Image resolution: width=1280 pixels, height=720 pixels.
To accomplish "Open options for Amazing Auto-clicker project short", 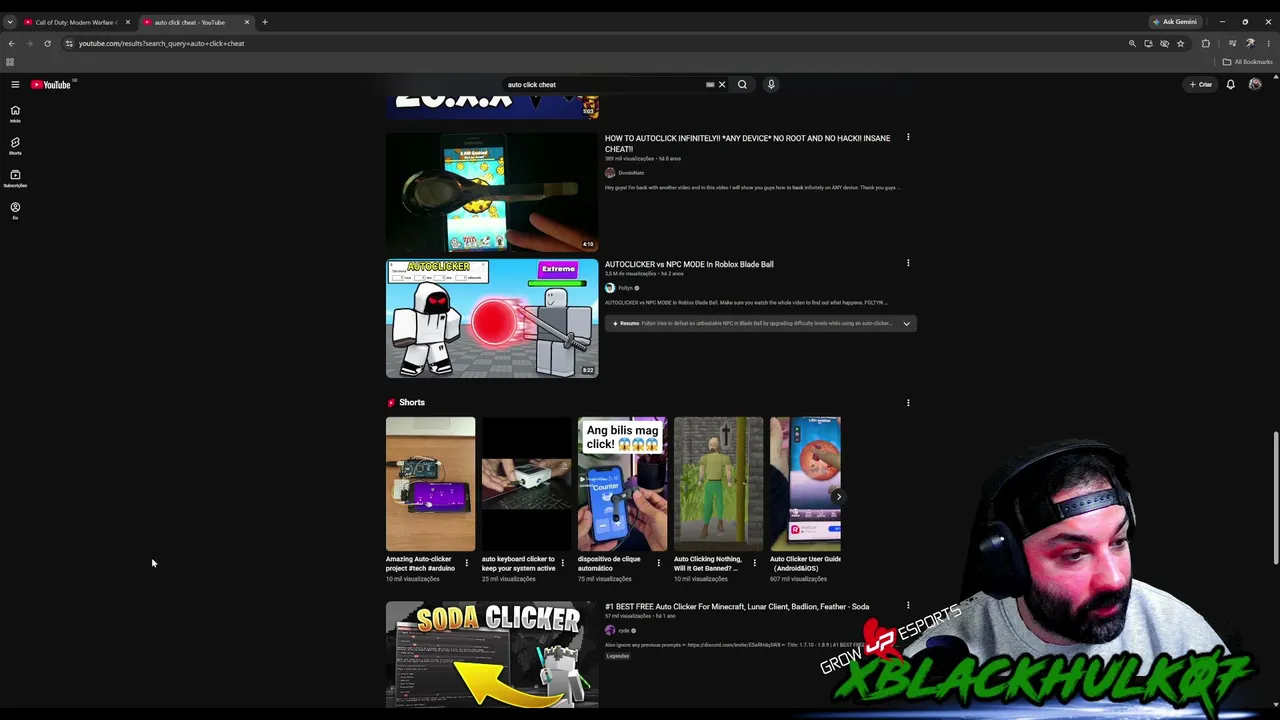I will click(x=466, y=563).
